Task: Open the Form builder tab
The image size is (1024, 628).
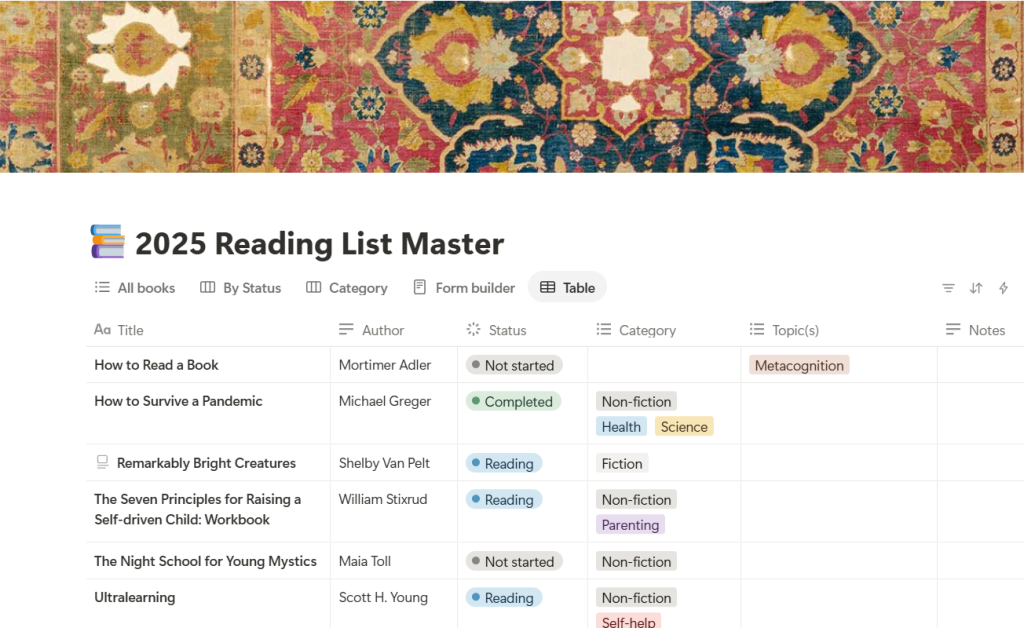Action: pos(464,288)
